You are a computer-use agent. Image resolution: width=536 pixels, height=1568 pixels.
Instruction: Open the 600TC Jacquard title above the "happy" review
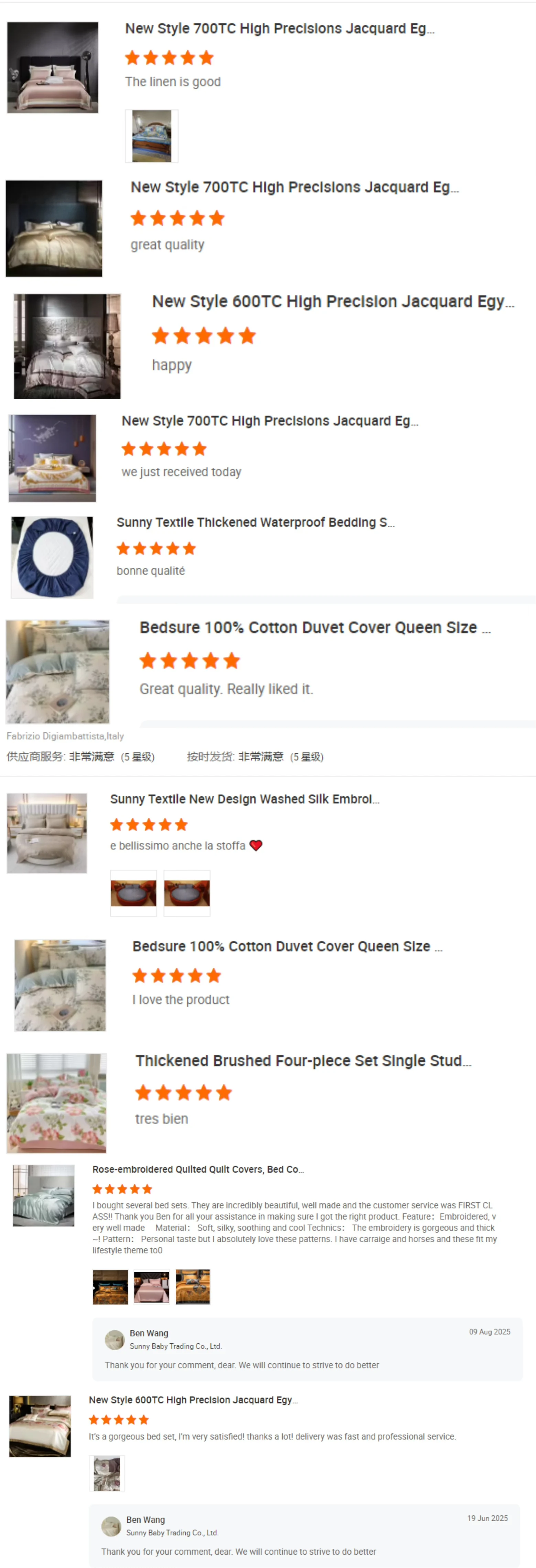(x=333, y=301)
